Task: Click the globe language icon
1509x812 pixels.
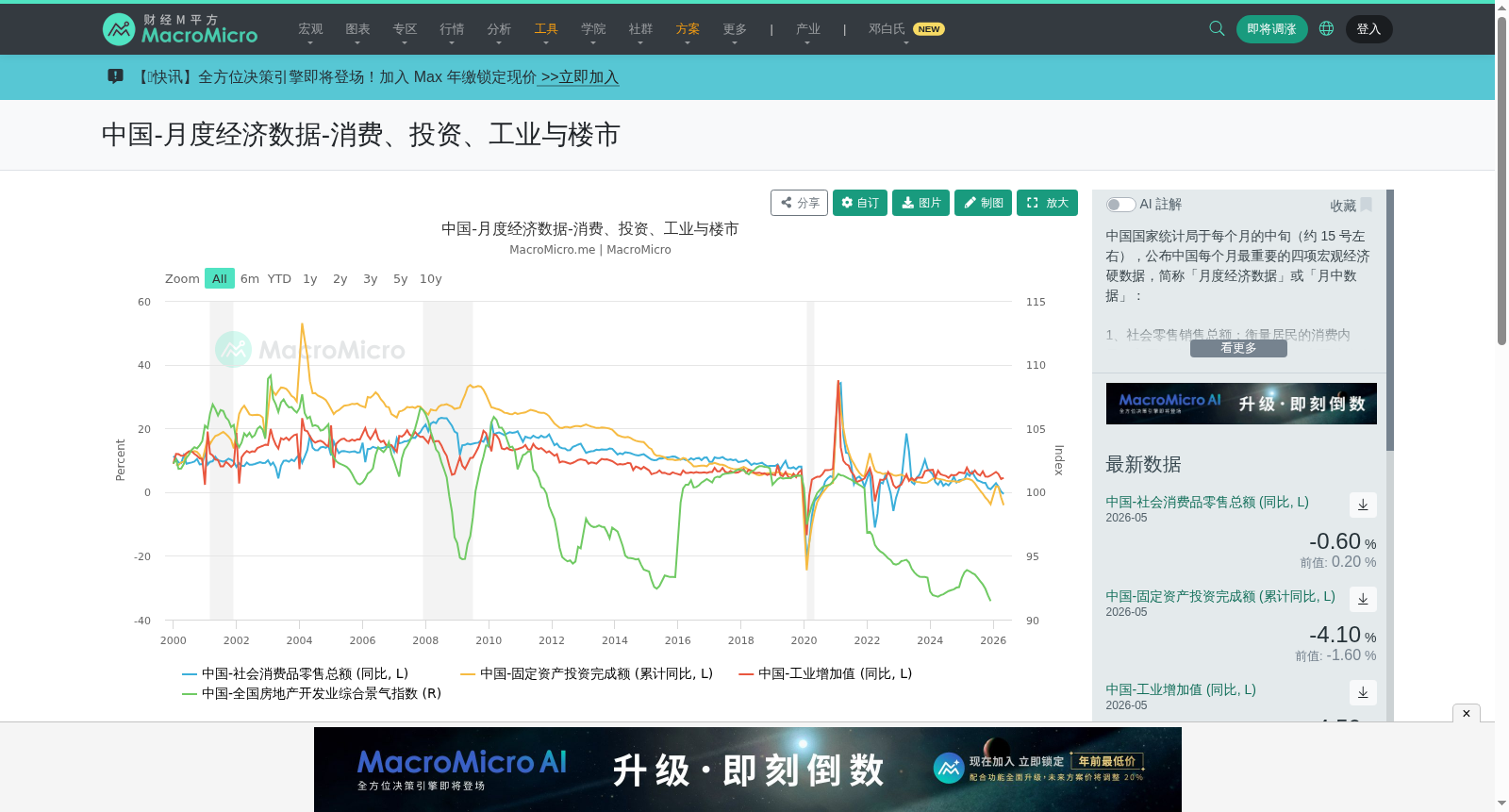Action: pos(1326,28)
